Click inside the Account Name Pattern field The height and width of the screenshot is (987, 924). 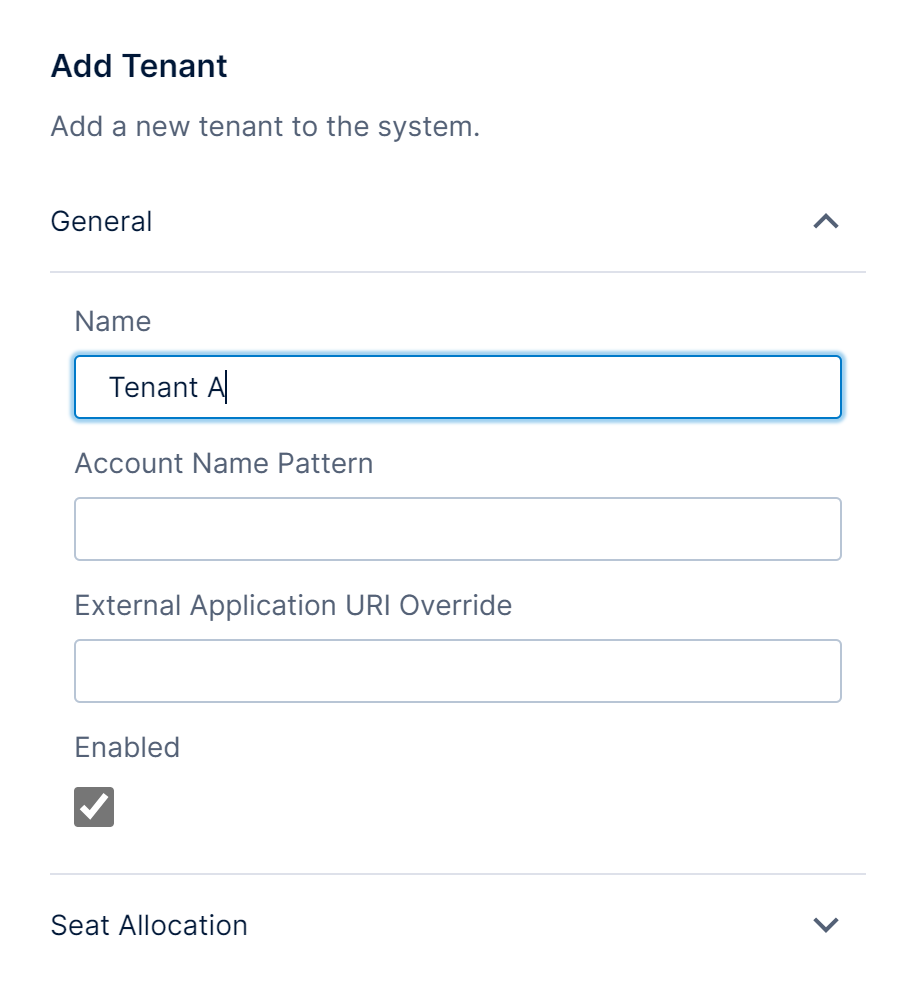(x=457, y=529)
